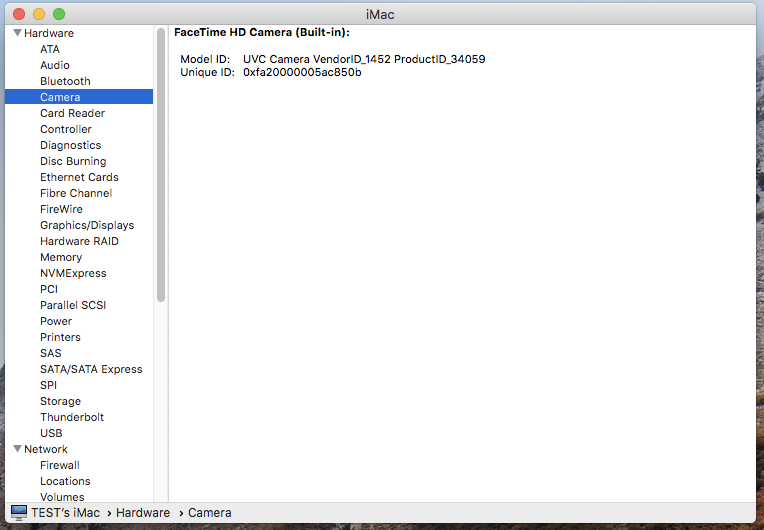Click the Hardware category label
This screenshot has width=764, height=530.
pyautogui.click(x=49, y=33)
